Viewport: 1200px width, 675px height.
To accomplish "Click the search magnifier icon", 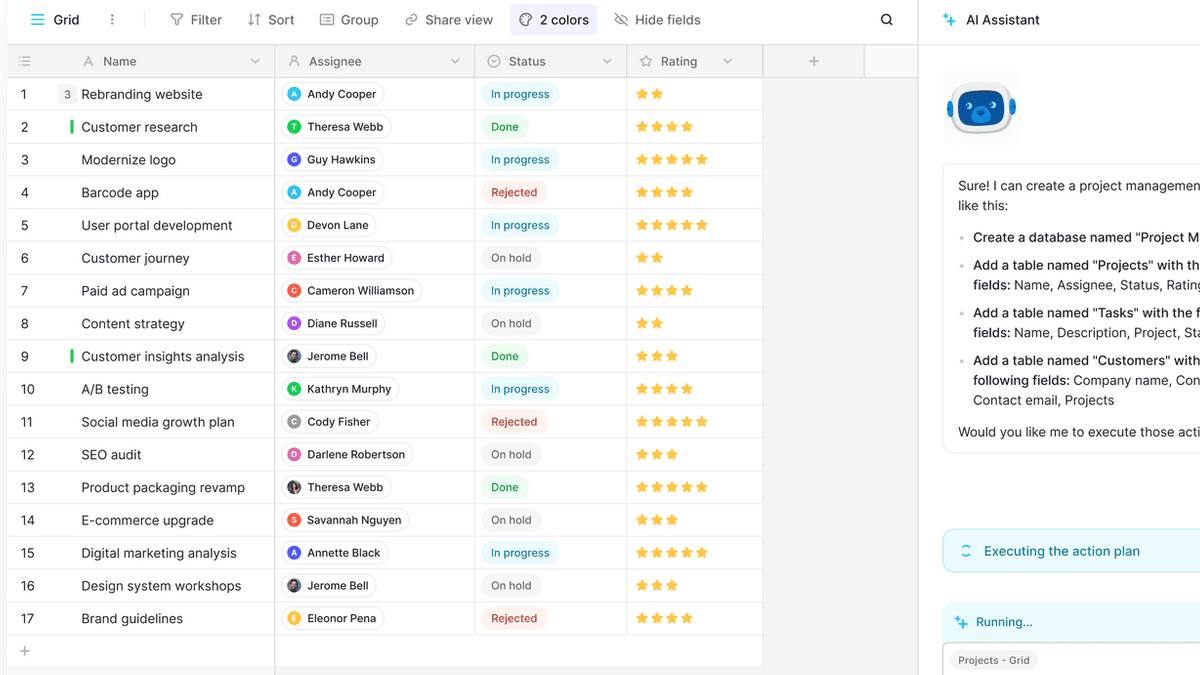I will click(x=886, y=20).
